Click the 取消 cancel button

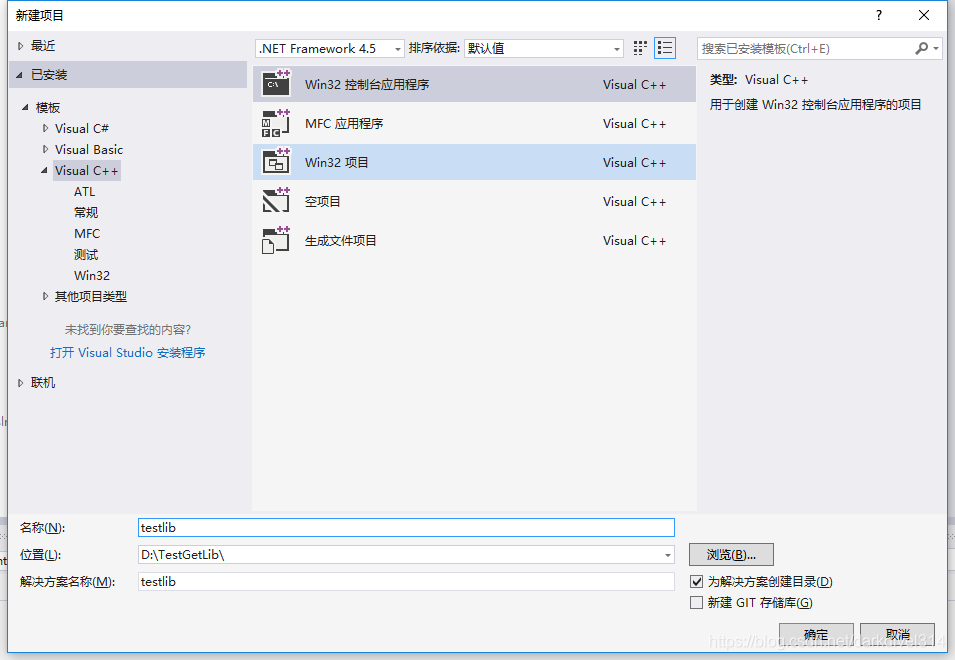click(x=897, y=634)
